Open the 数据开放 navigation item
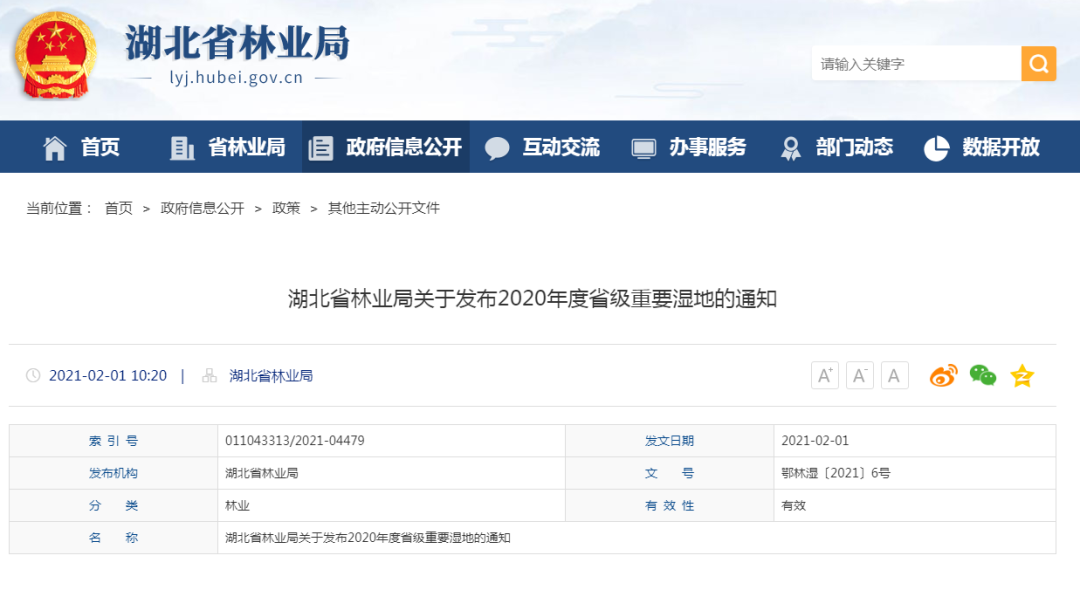1080x590 pixels. coord(983,147)
